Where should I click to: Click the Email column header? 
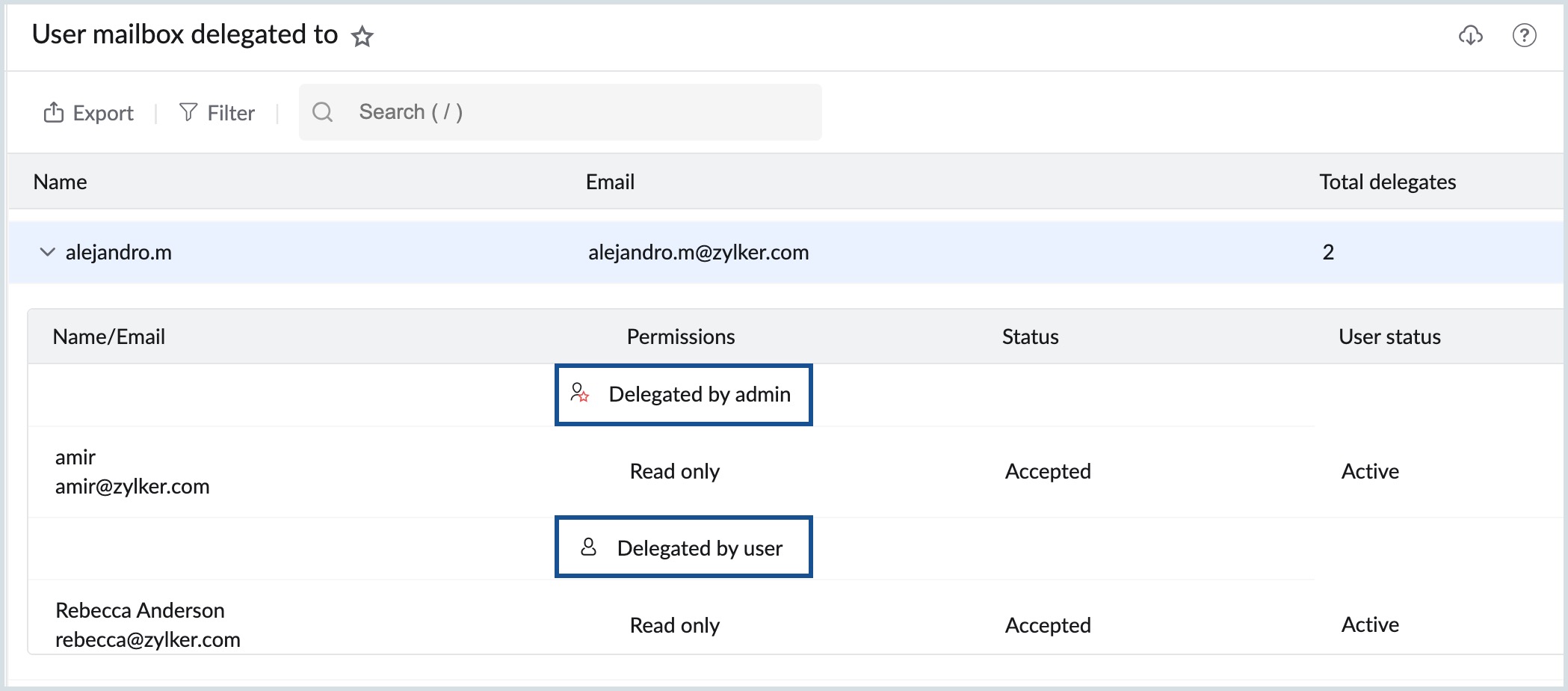click(610, 182)
